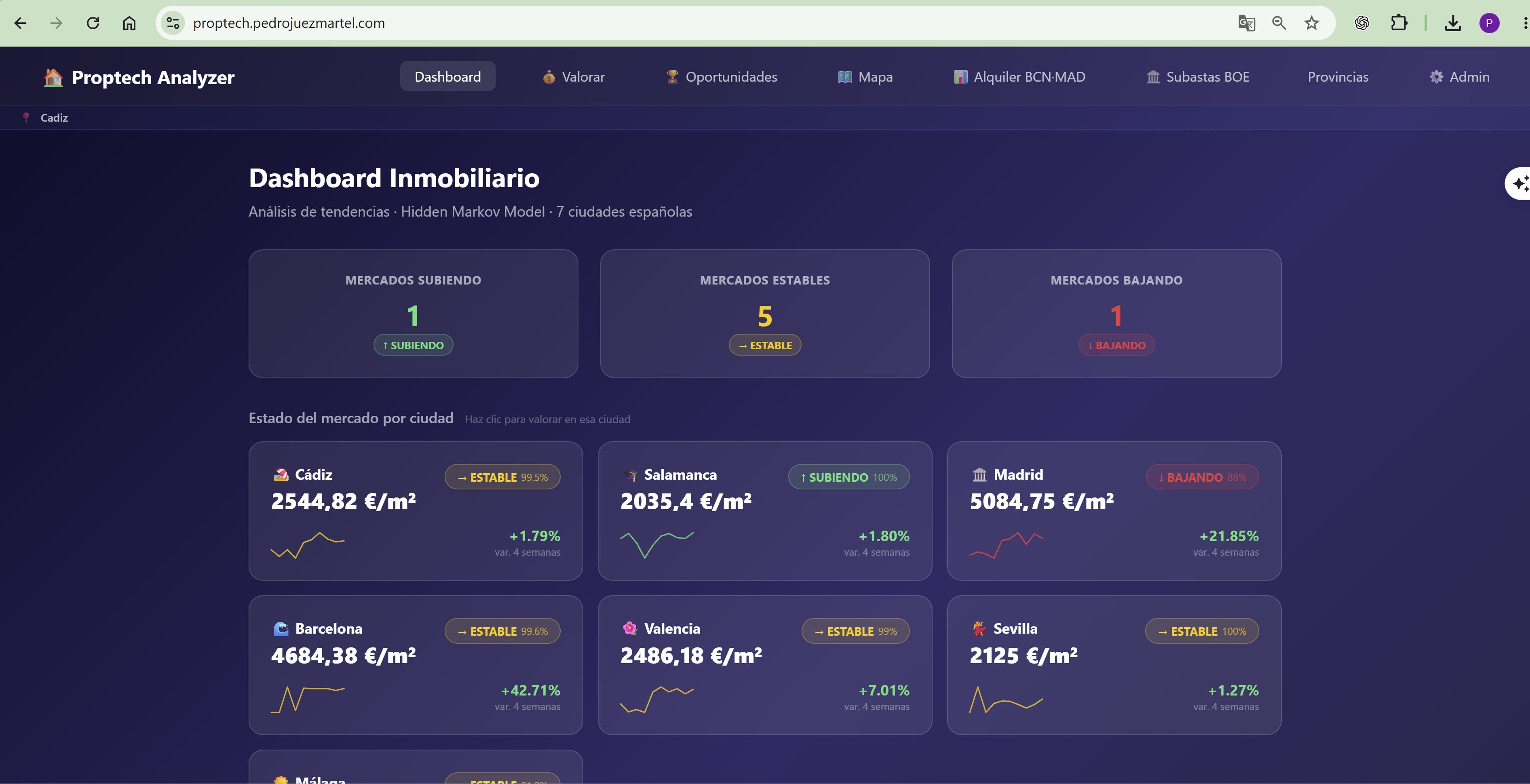The image size is (1530, 784).
Task: Open the zoom magnifier icon in address bar
Action: click(x=1279, y=23)
